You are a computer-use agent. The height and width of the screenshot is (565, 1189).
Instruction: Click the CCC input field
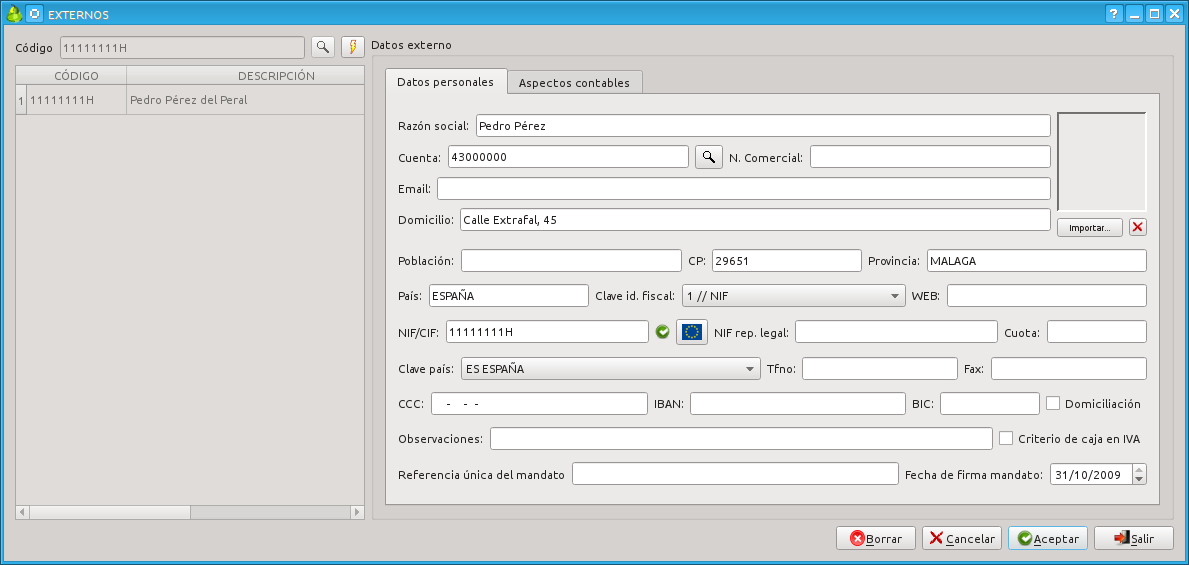(x=538, y=403)
